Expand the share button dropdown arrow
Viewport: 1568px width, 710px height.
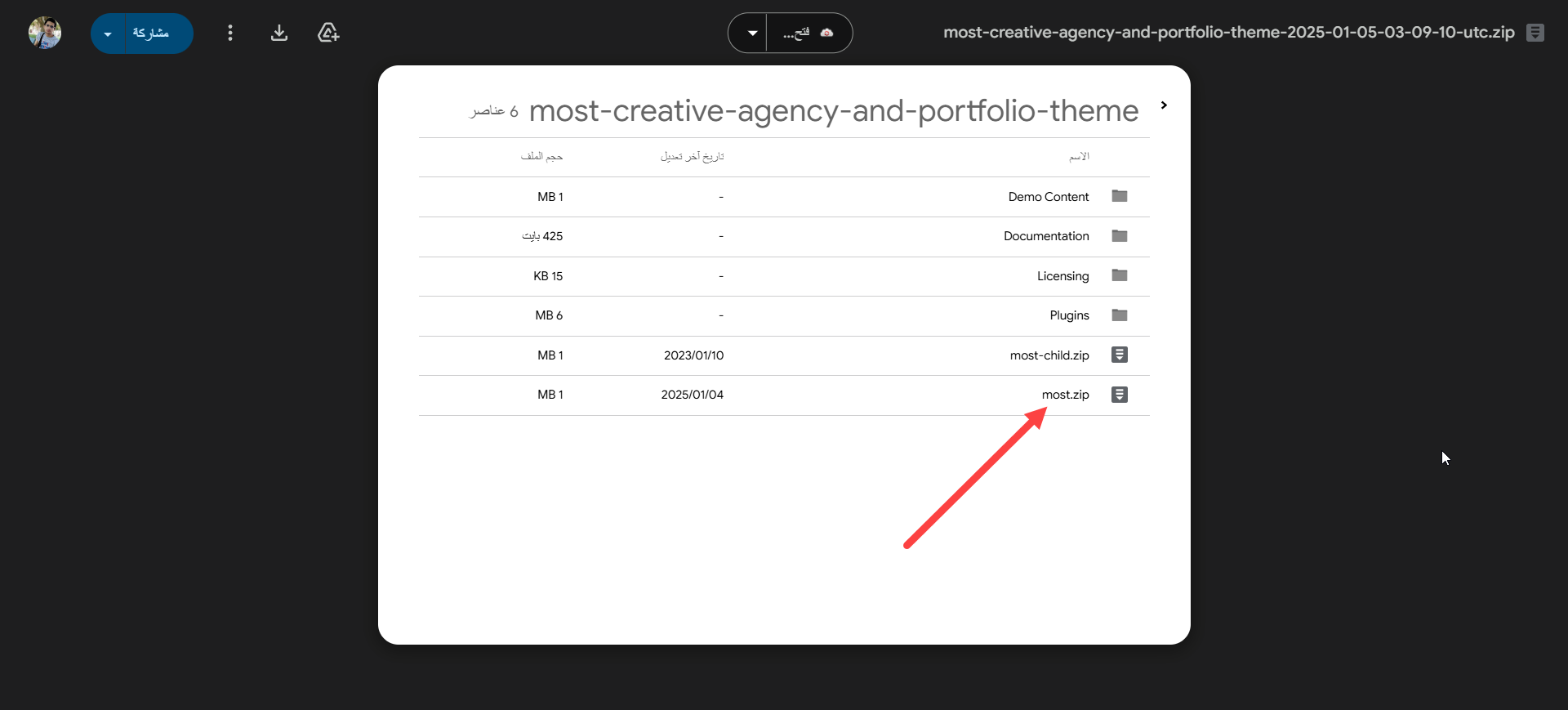click(108, 33)
